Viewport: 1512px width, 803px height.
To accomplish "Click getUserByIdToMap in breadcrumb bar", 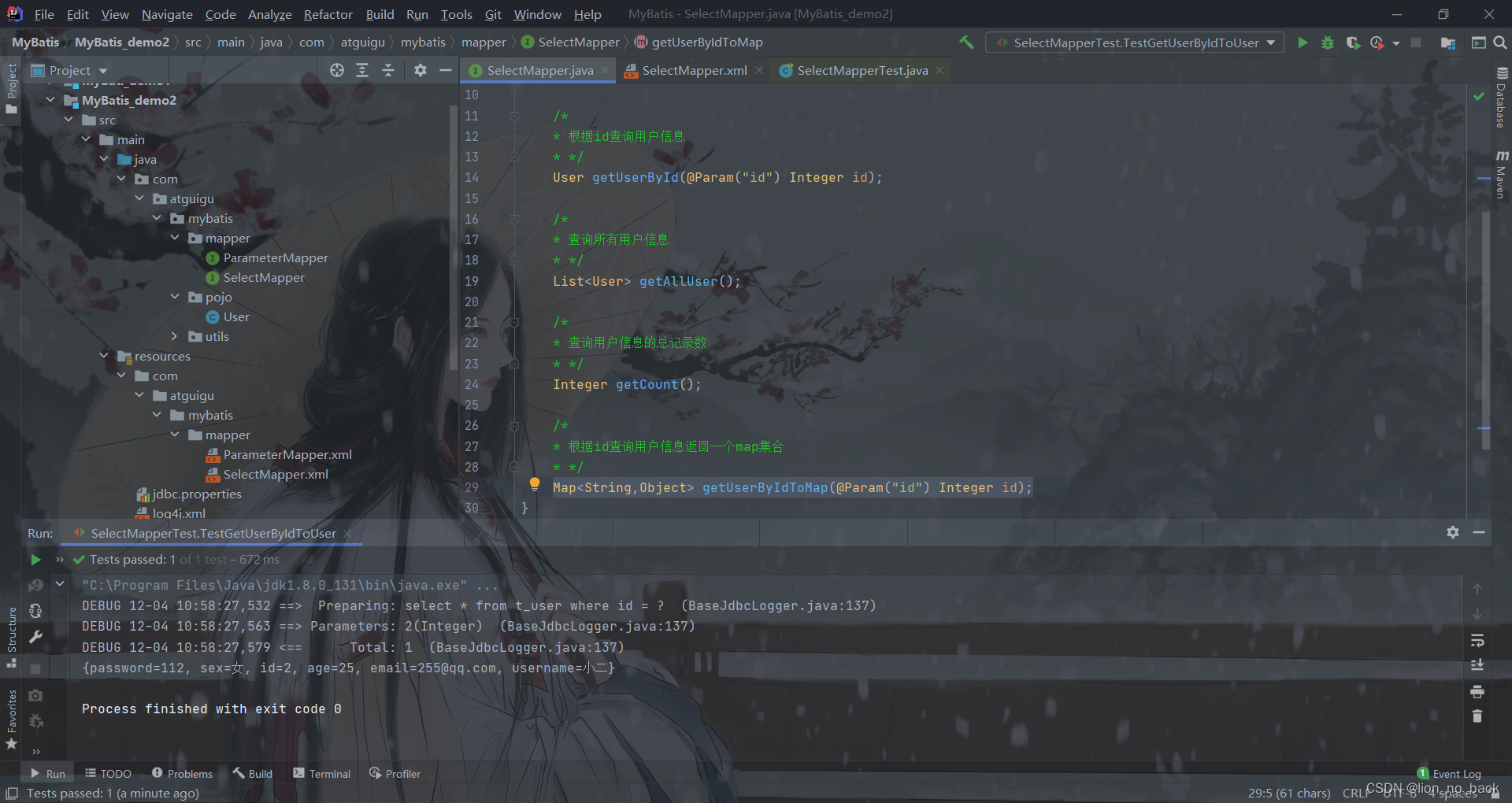I will pyautogui.click(x=699, y=43).
